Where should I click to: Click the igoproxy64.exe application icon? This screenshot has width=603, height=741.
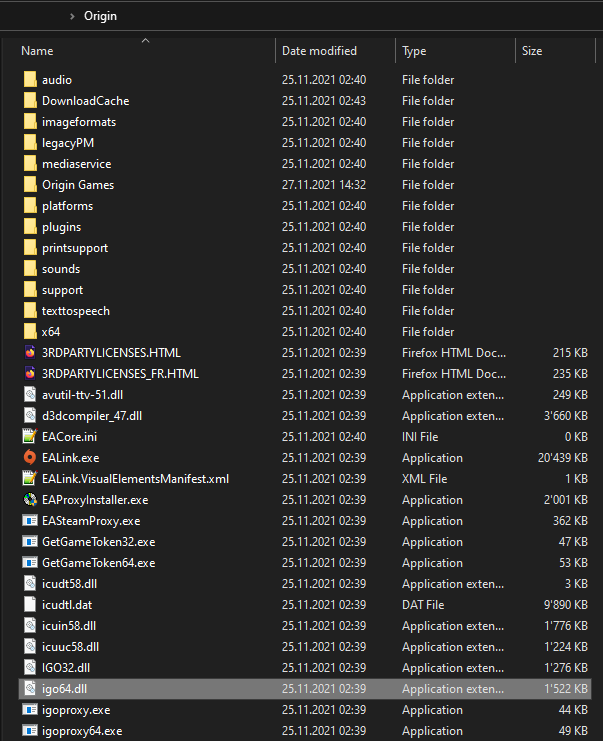pyautogui.click(x=30, y=731)
